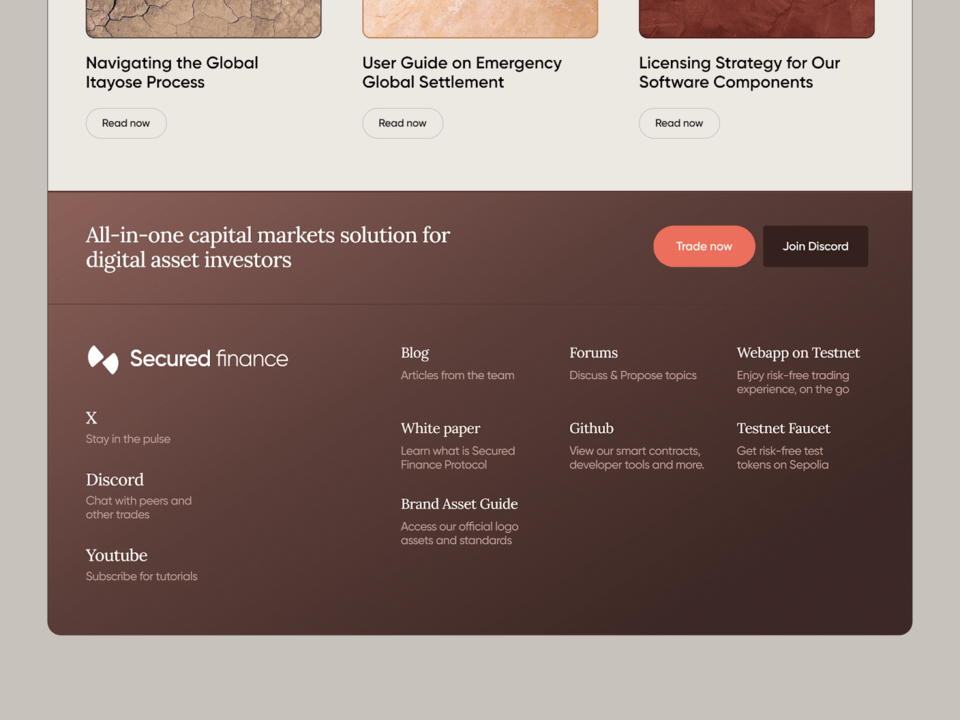Open the Testnet Faucet link
Screen dimensions: 960x720
pyautogui.click(x=783, y=428)
